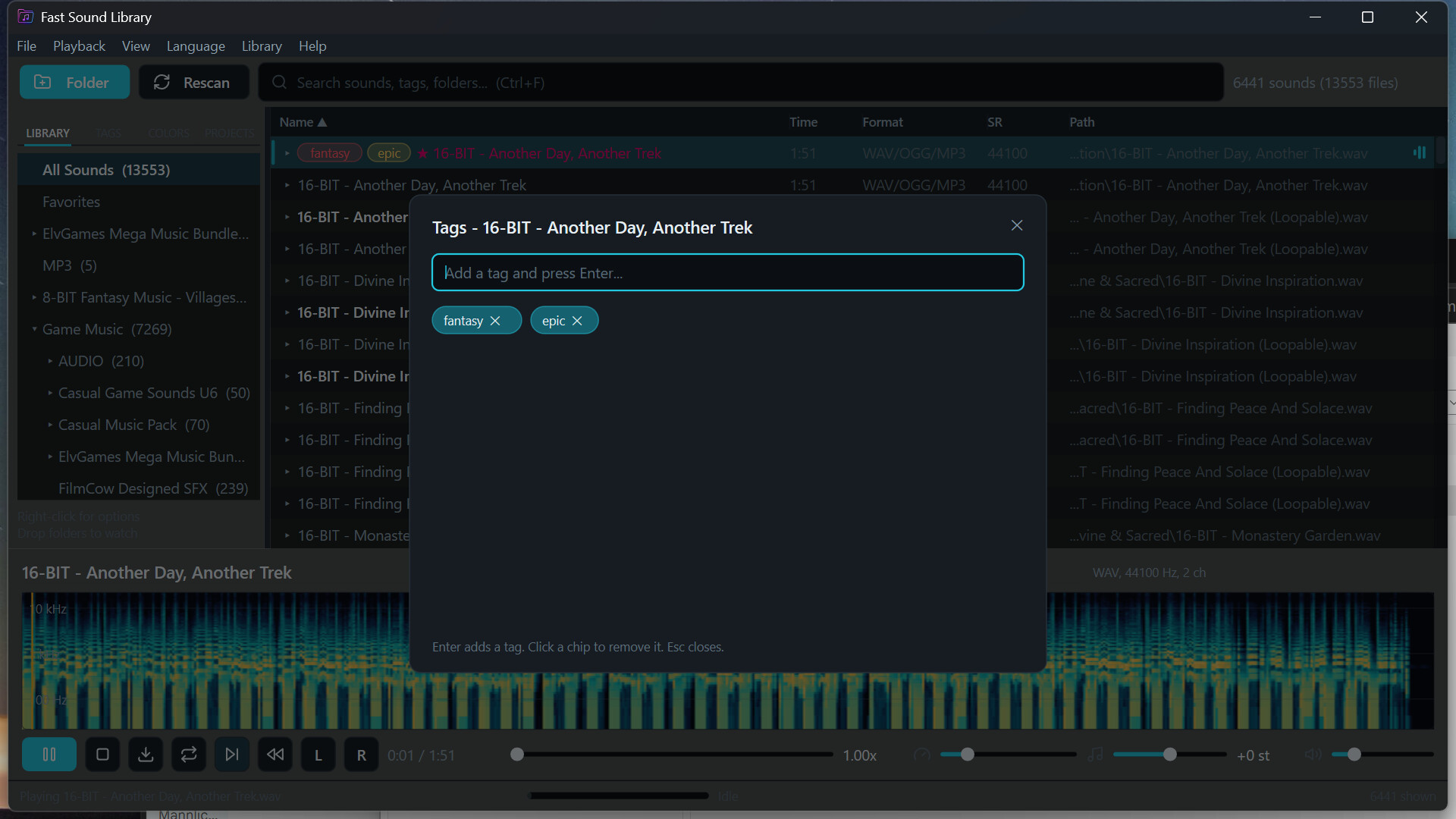Click the music note pitch icon
The image size is (1456, 819).
[x=1096, y=755]
